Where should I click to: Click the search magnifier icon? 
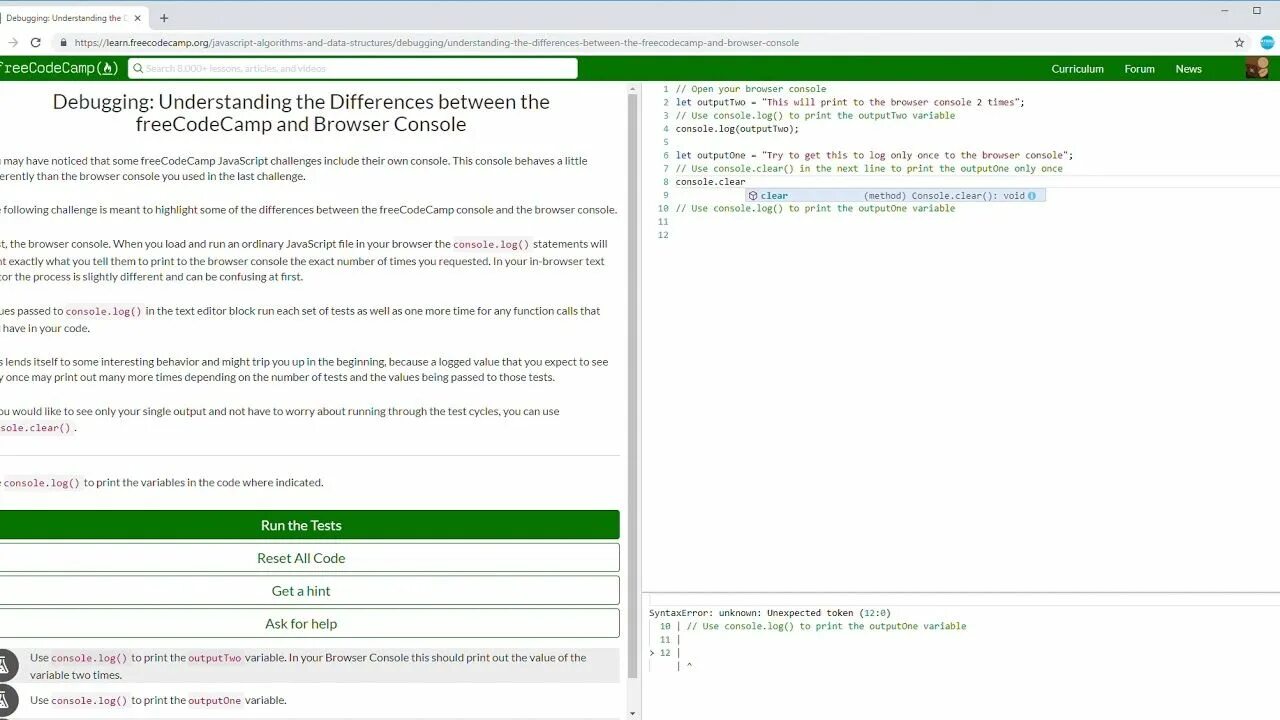click(x=136, y=68)
